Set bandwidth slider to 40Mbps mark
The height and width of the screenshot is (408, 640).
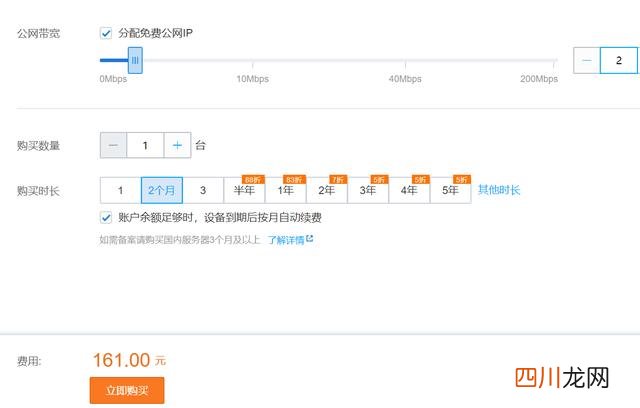coord(405,60)
